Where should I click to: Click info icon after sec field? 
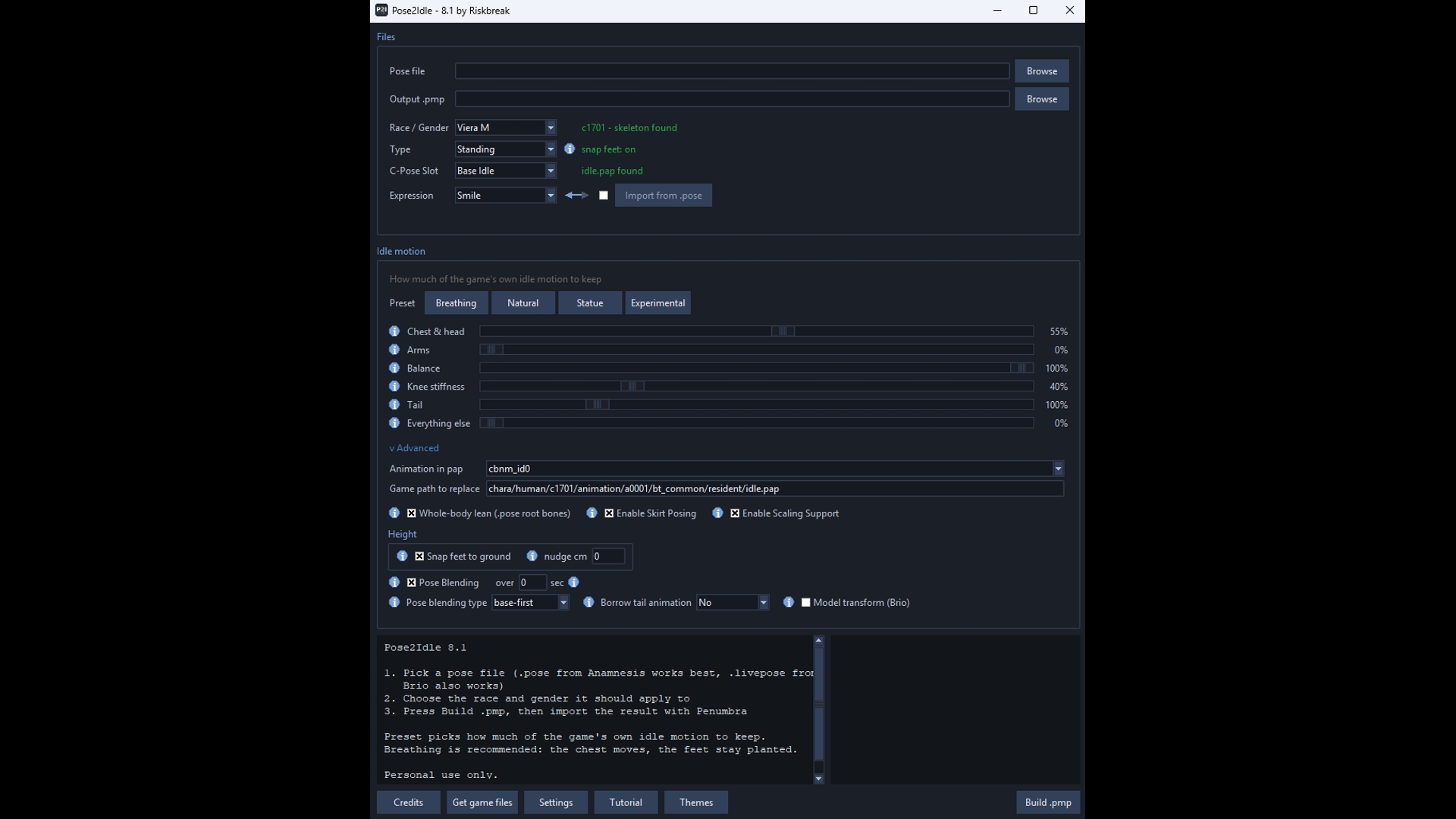tap(574, 582)
